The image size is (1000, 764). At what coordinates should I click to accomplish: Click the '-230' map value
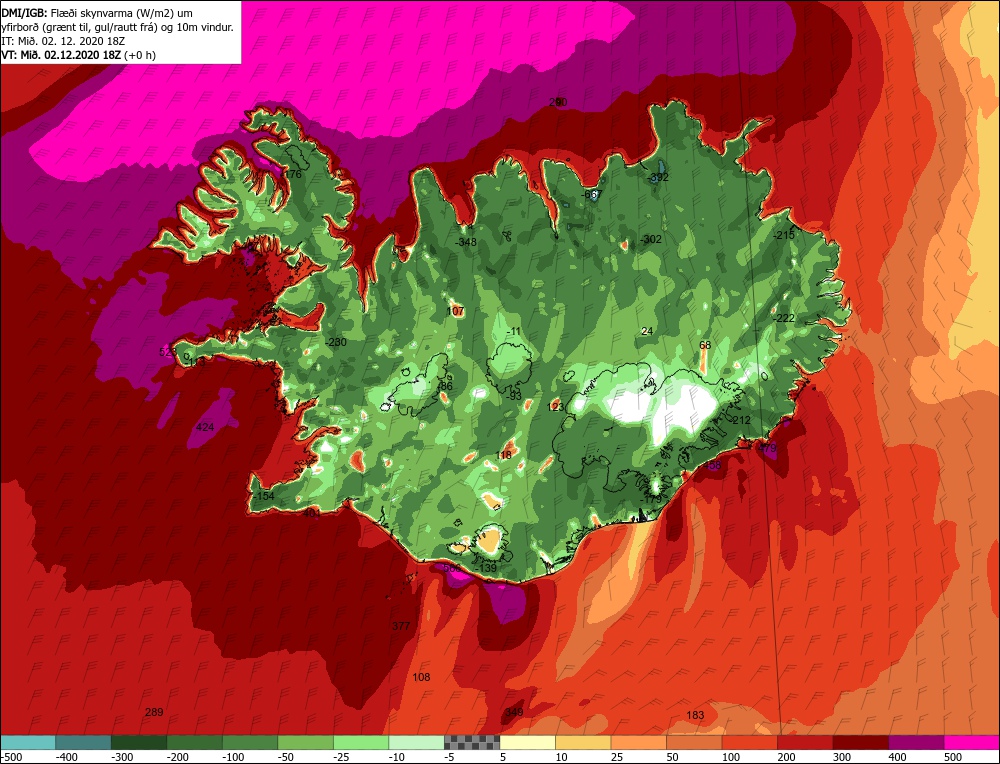335,342
